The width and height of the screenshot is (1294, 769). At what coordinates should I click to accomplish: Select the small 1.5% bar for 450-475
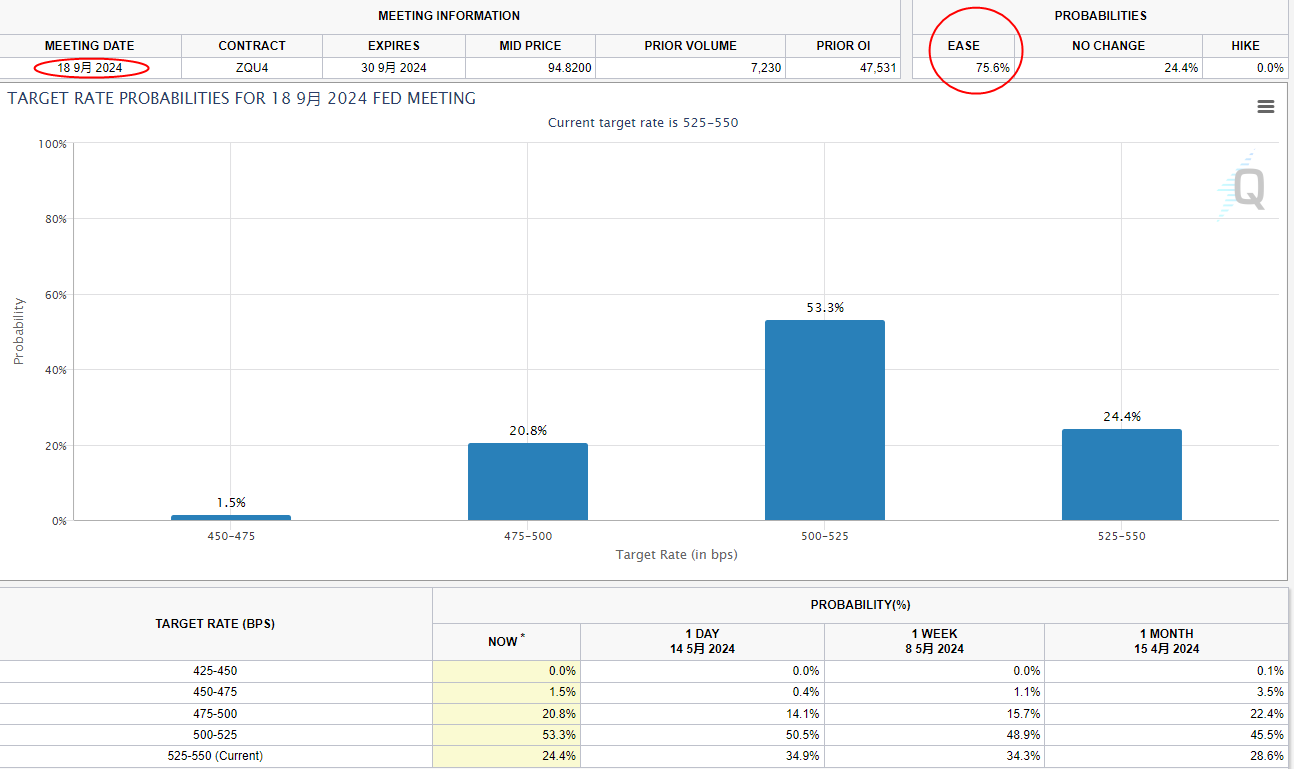click(230, 517)
